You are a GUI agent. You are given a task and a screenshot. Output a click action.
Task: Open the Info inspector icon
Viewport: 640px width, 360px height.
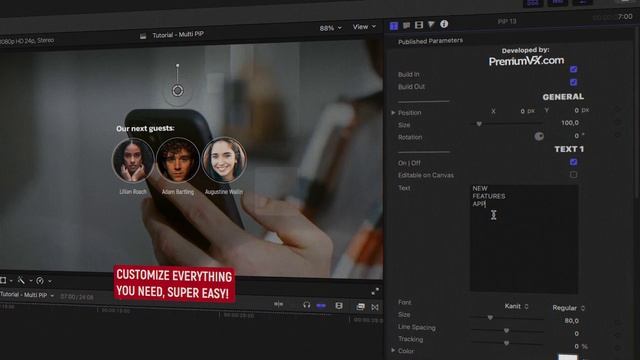coord(444,24)
